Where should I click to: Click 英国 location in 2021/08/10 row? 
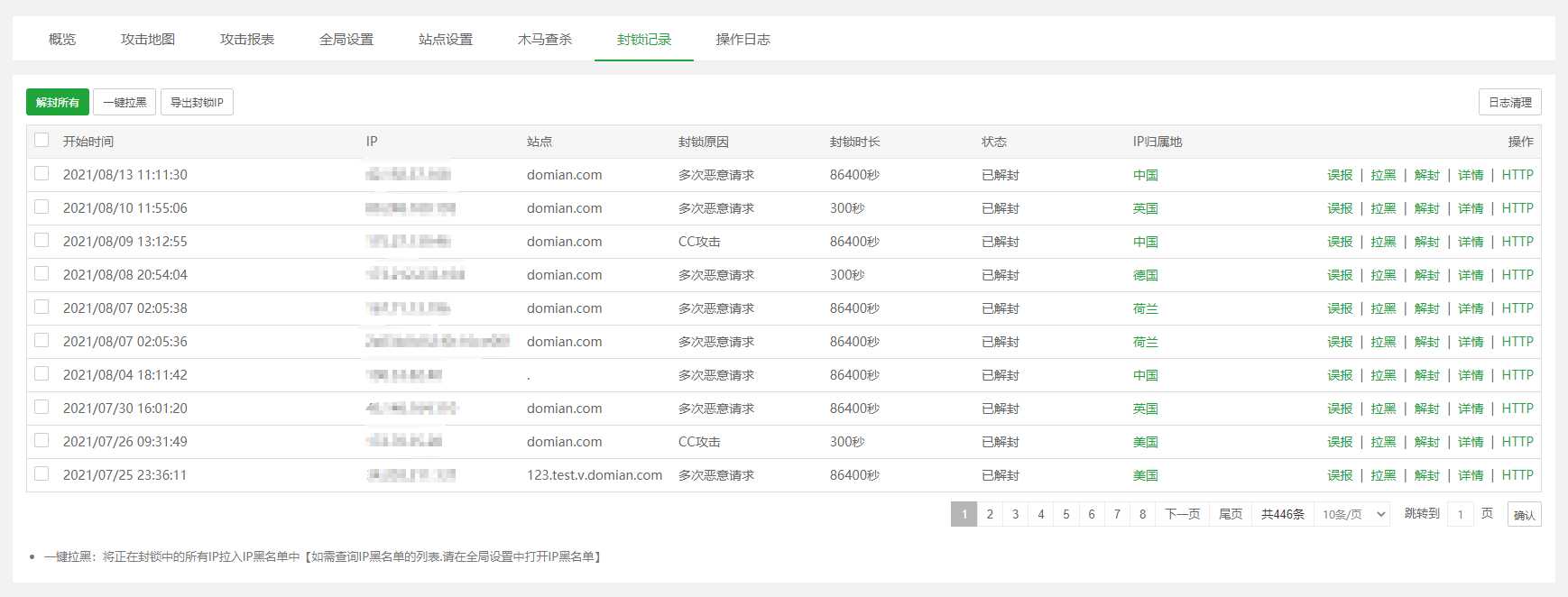1146,208
